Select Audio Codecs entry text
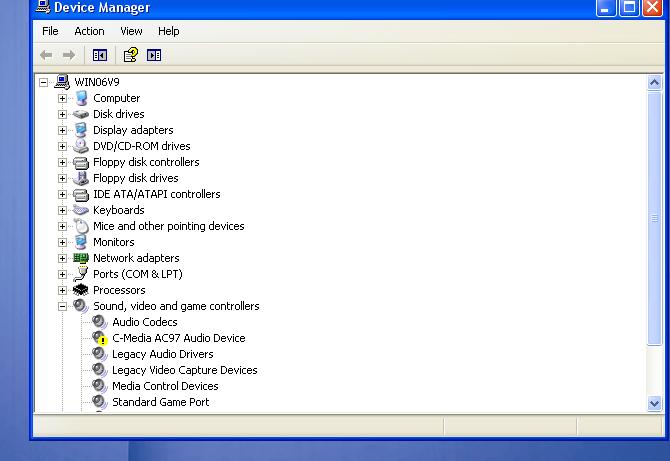The image size is (670, 461). [145, 322]
